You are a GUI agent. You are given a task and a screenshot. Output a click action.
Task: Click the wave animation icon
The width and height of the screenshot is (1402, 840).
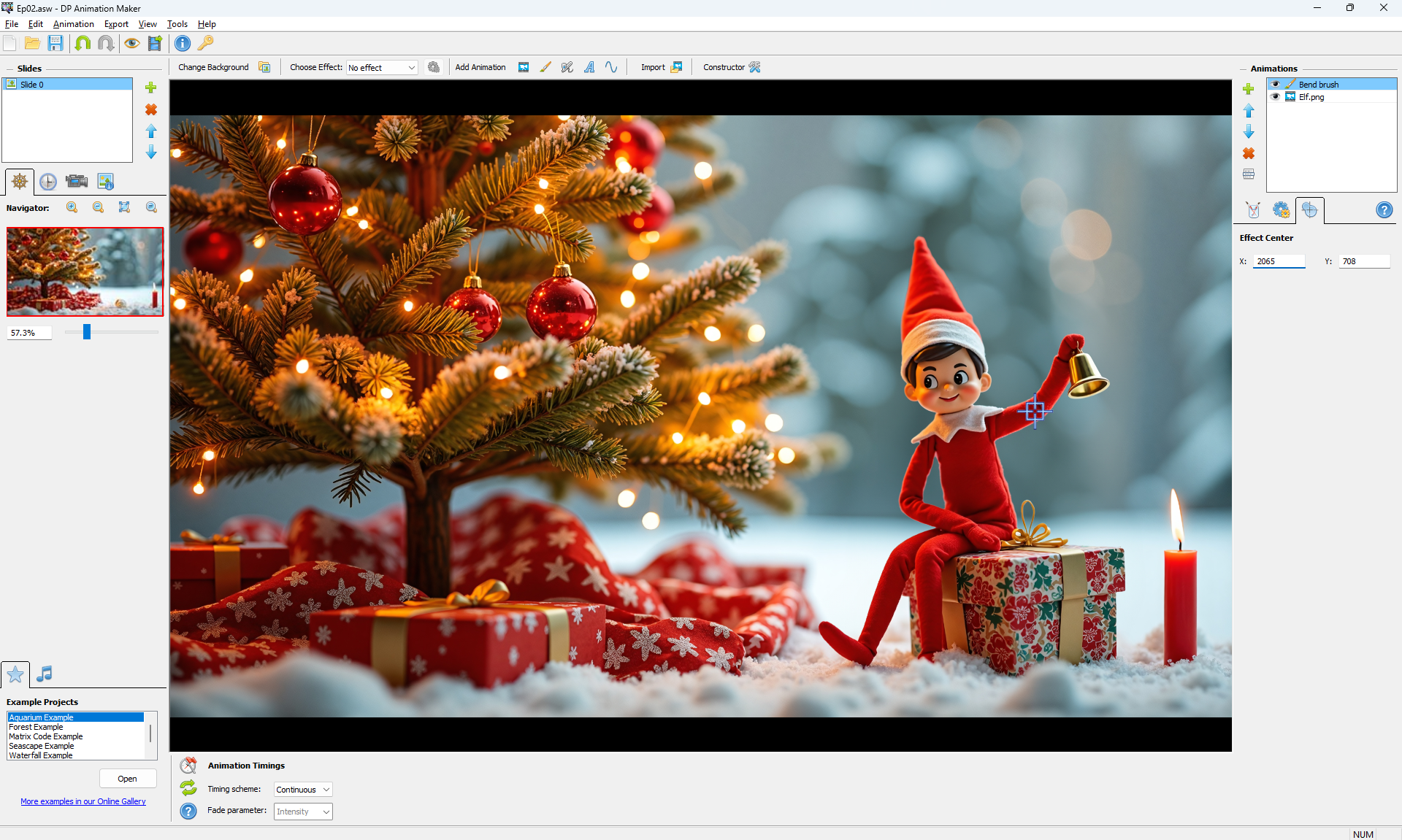(x=611, y=67)
